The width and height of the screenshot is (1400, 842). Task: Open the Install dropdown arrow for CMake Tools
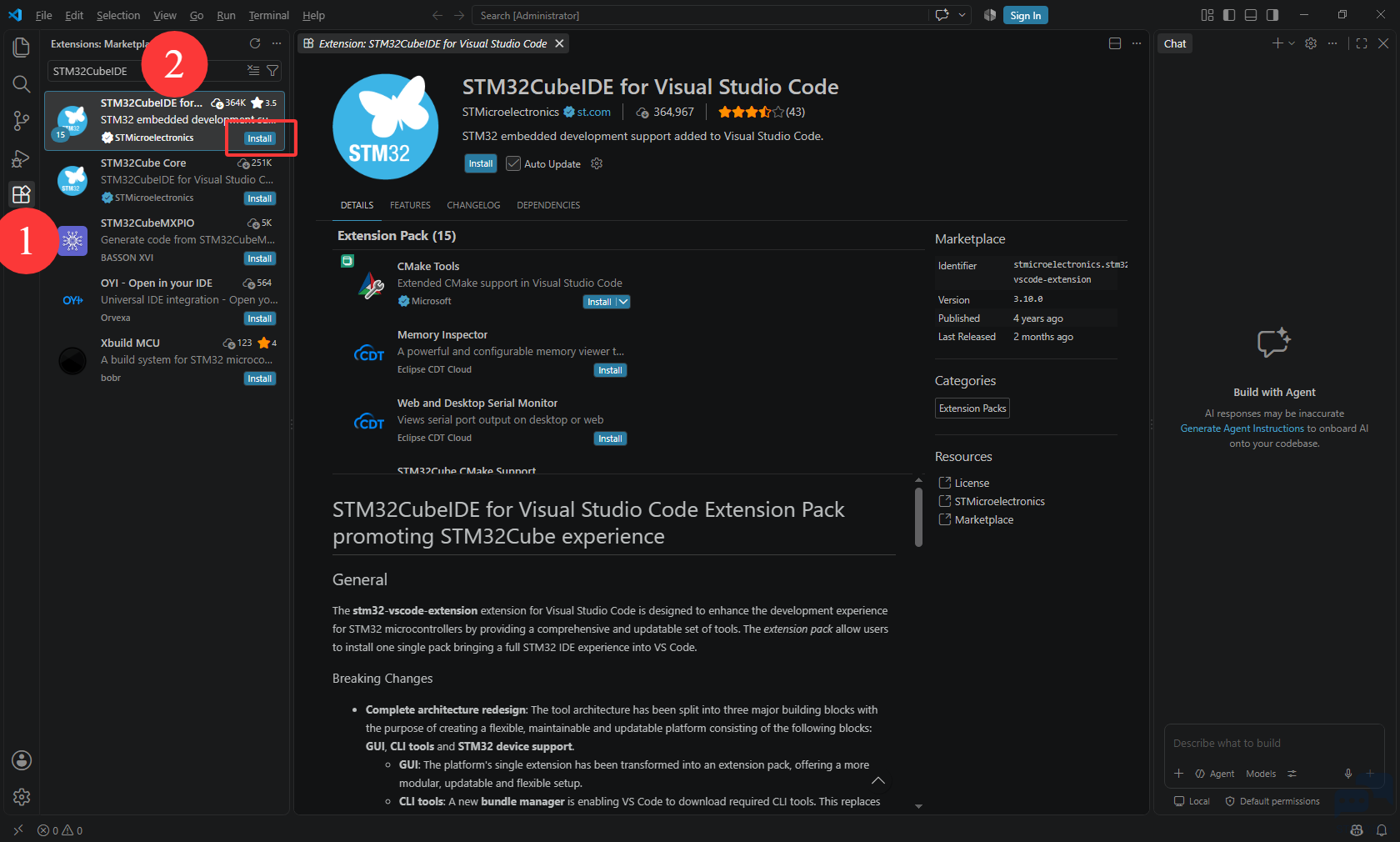click(x=623, y=302)
